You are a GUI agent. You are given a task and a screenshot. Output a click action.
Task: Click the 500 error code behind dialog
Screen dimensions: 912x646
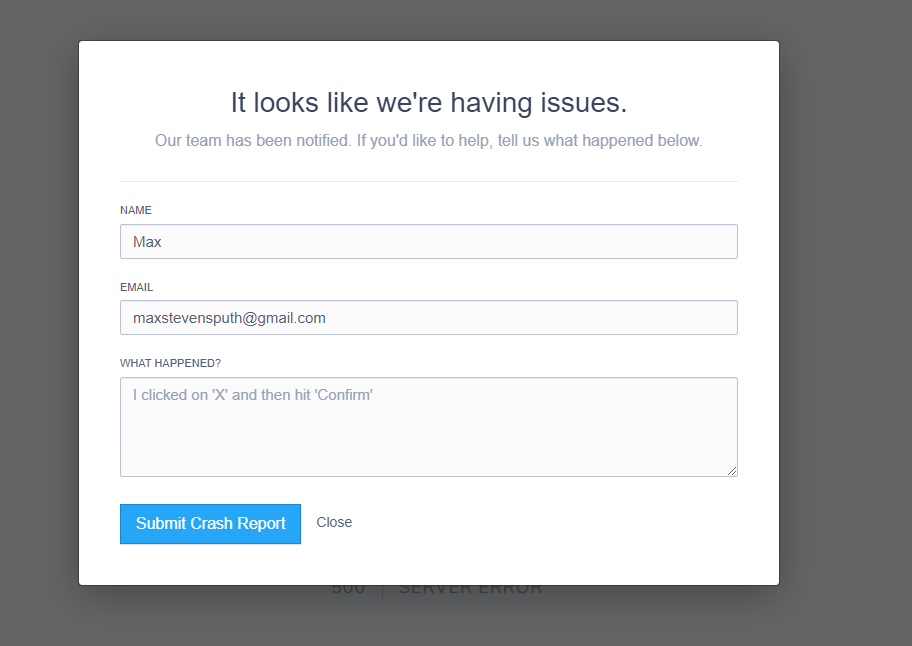tap(349, 591)
